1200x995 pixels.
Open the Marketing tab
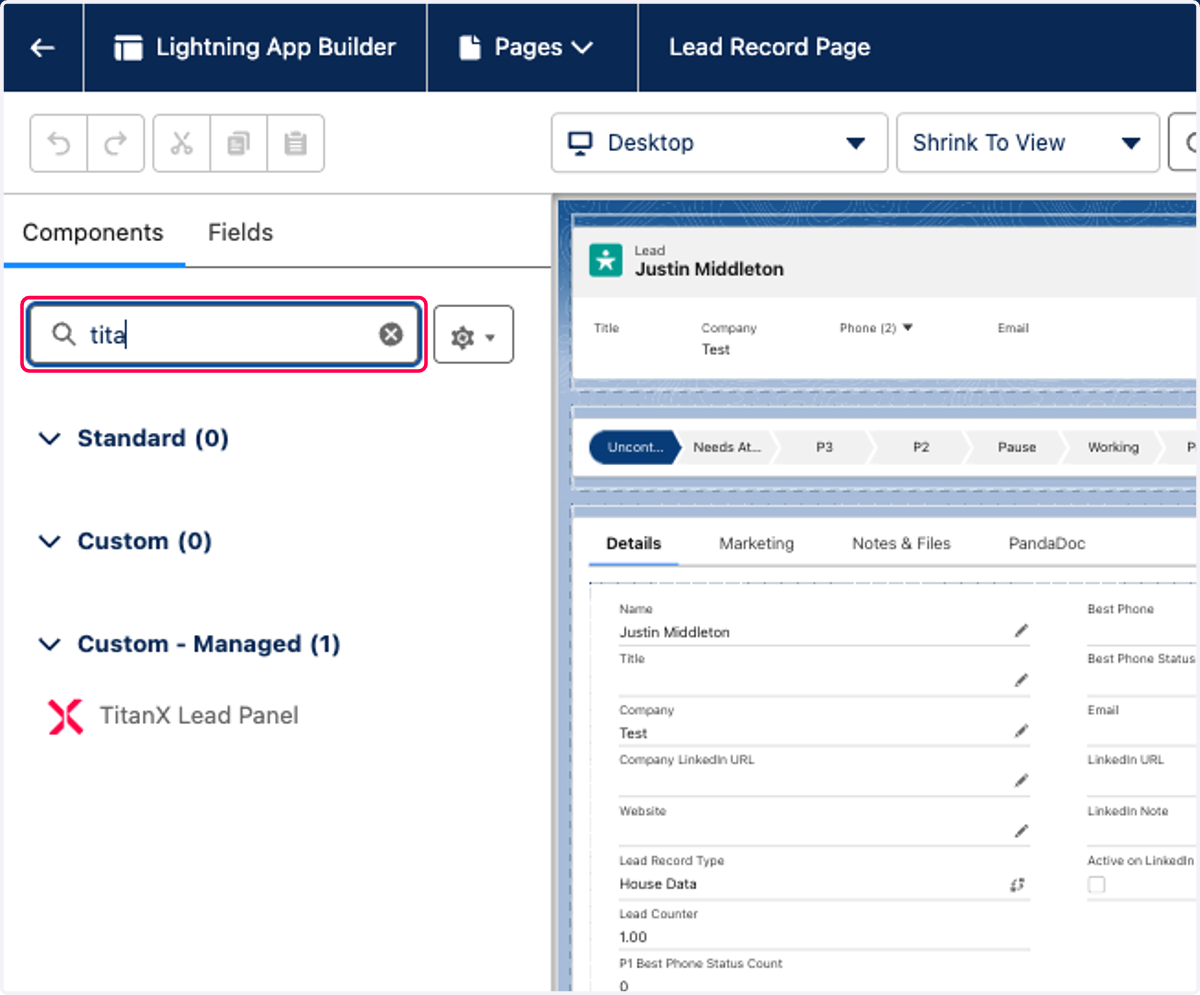[x=756, y=544]
